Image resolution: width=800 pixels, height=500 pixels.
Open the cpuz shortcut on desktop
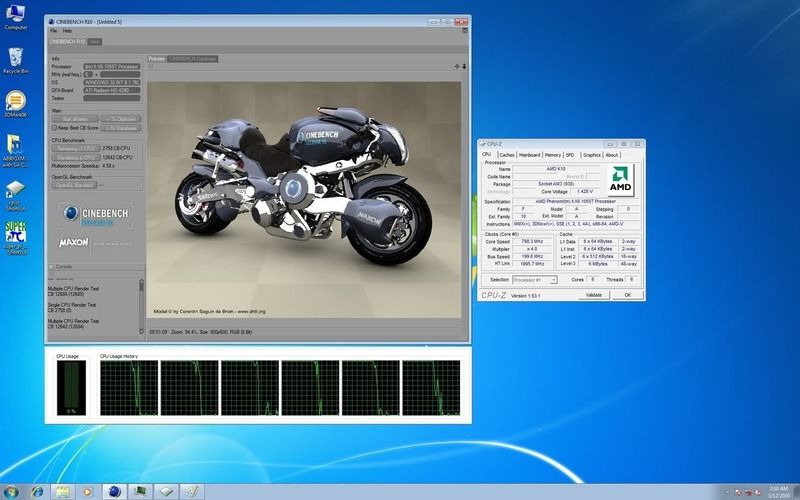[x=15, y=196]
